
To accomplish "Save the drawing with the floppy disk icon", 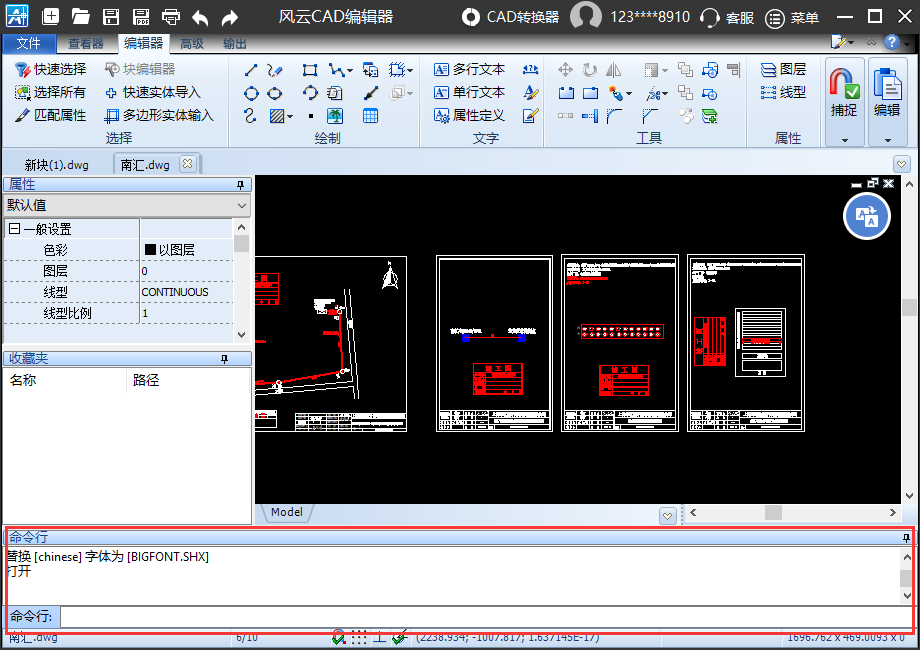I will pyautogui.click(x=111, y=17).
